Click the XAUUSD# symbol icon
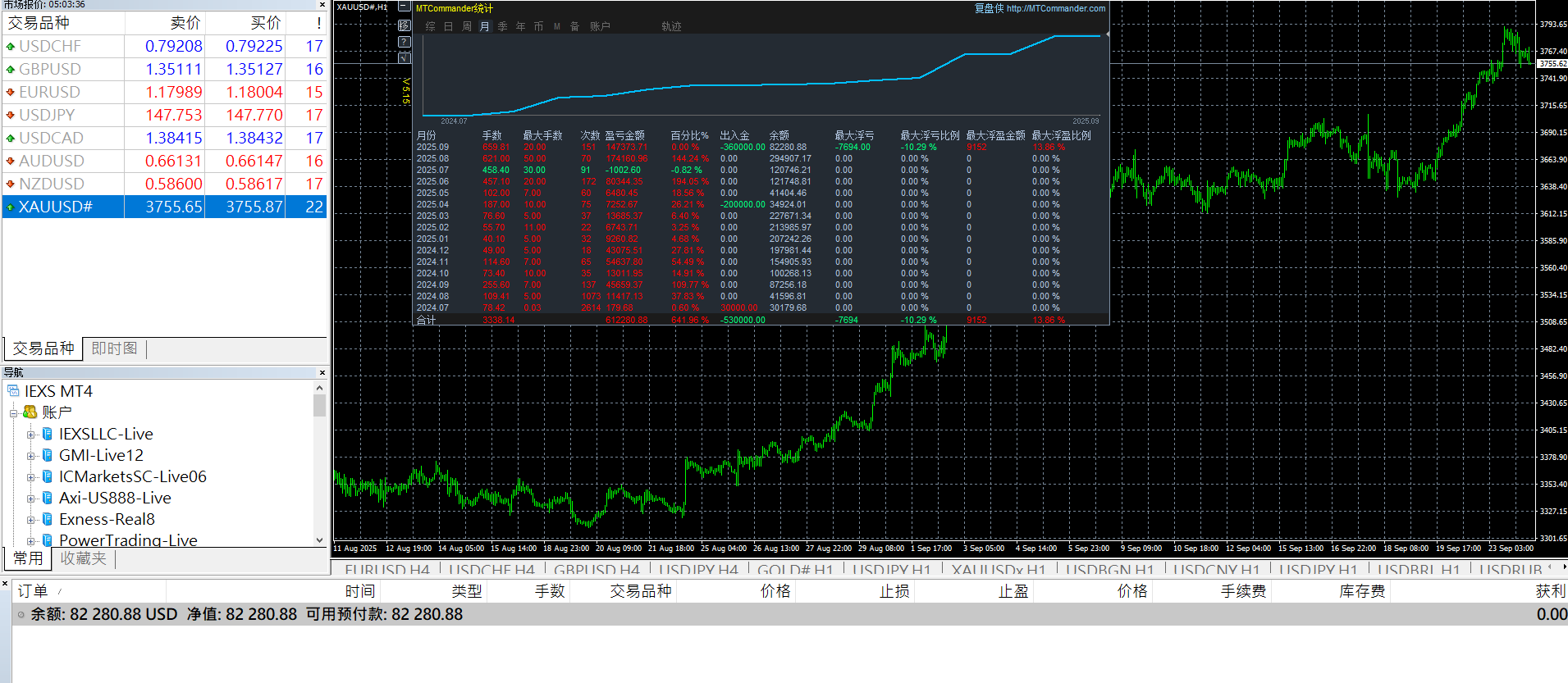Viewport: 1568px width, 683px height. tap(11, 207)
